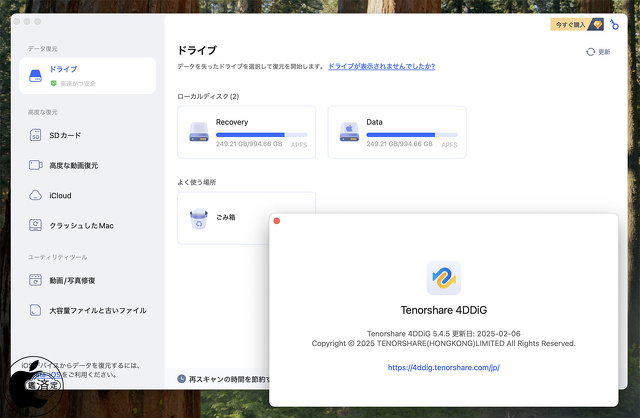Viewport: 640px width, 418px height.
Task: Select the iCloud sidebar entry
Action: (87, 196)
